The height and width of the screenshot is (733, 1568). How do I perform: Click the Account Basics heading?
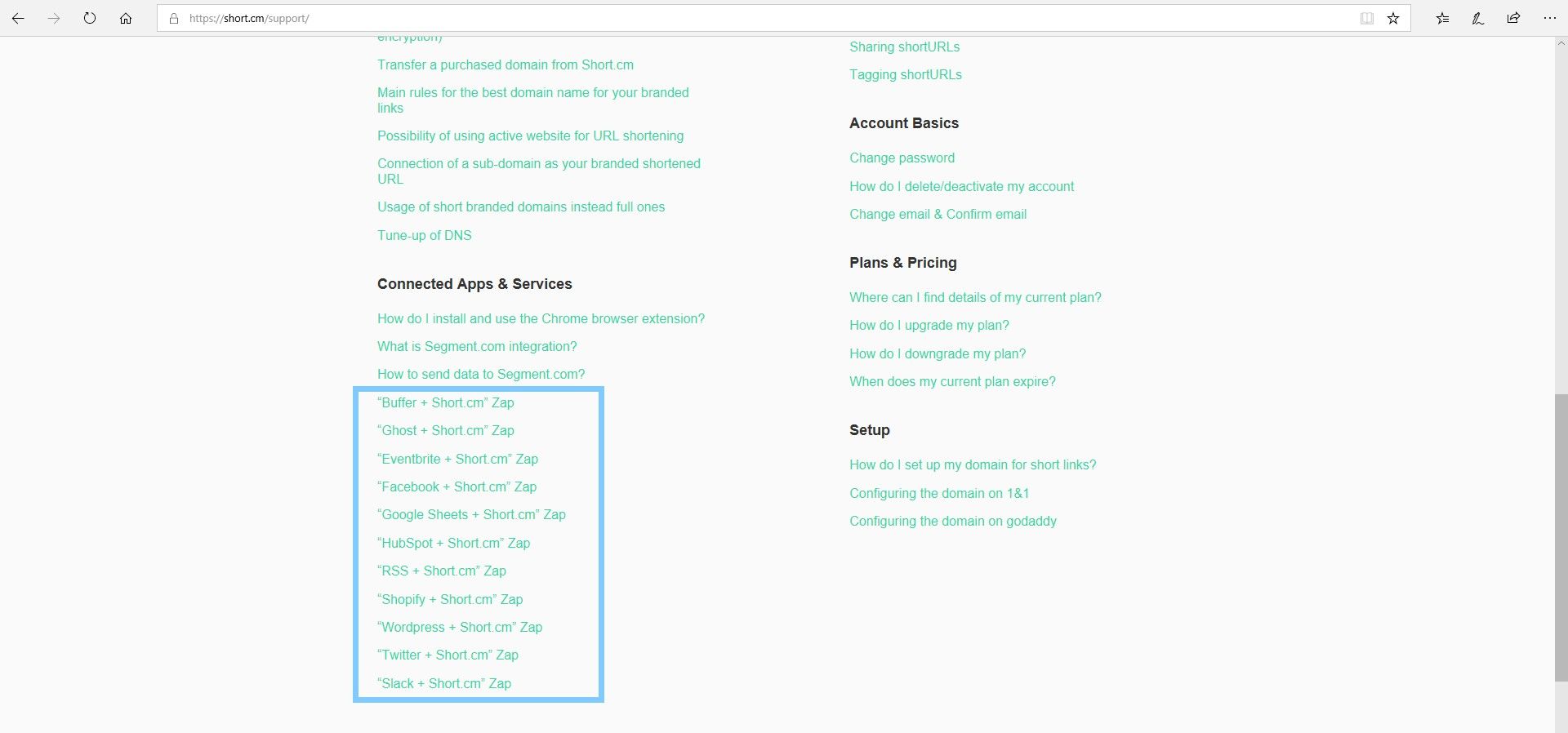[x=904, y=123]
